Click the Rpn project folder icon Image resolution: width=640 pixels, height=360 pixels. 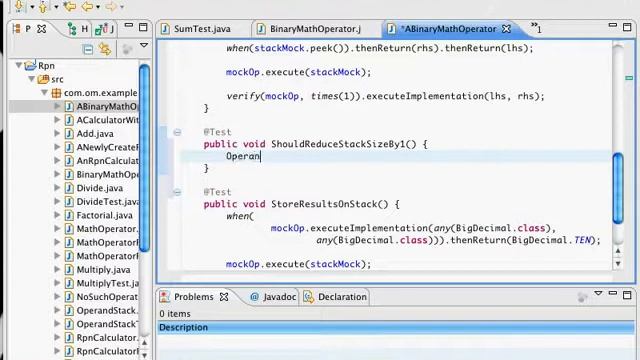(31, 65)
